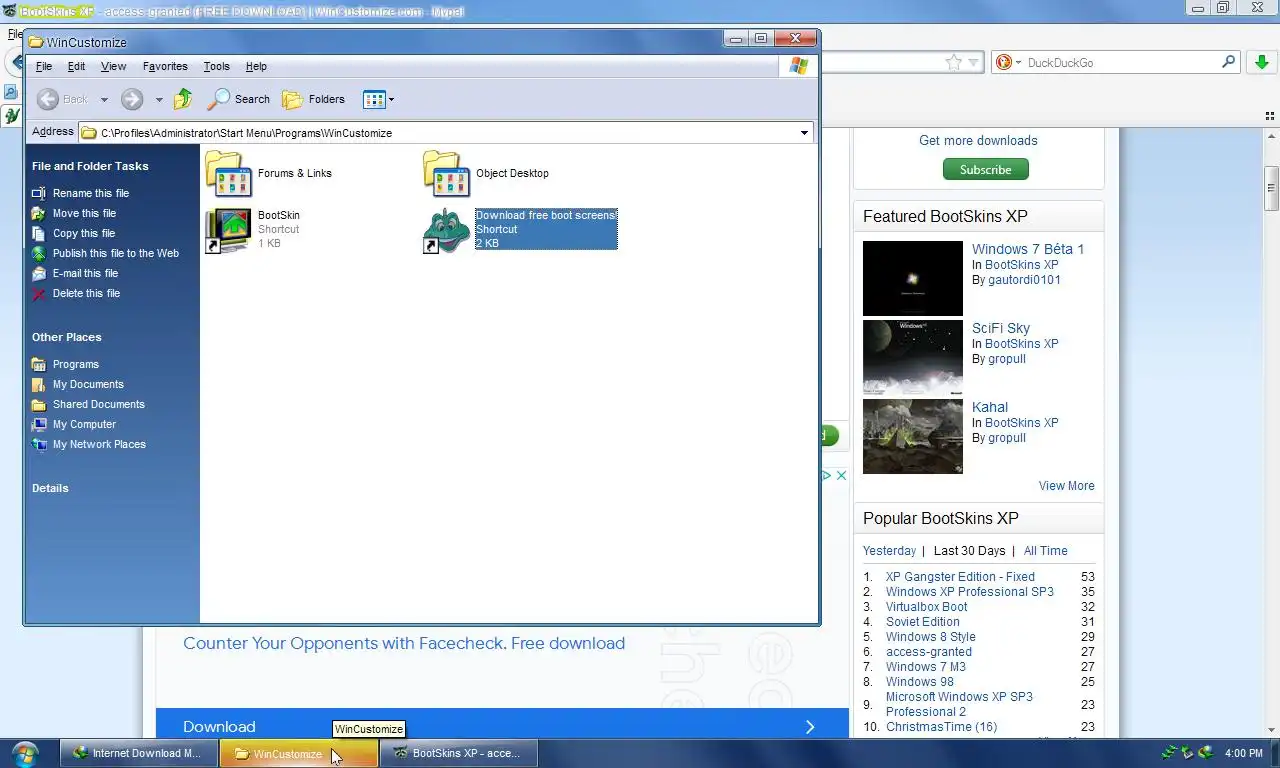Expand the Views dropdown arrow
The height and width of the screenshot is (768, 1280).
tap(391, 100)
